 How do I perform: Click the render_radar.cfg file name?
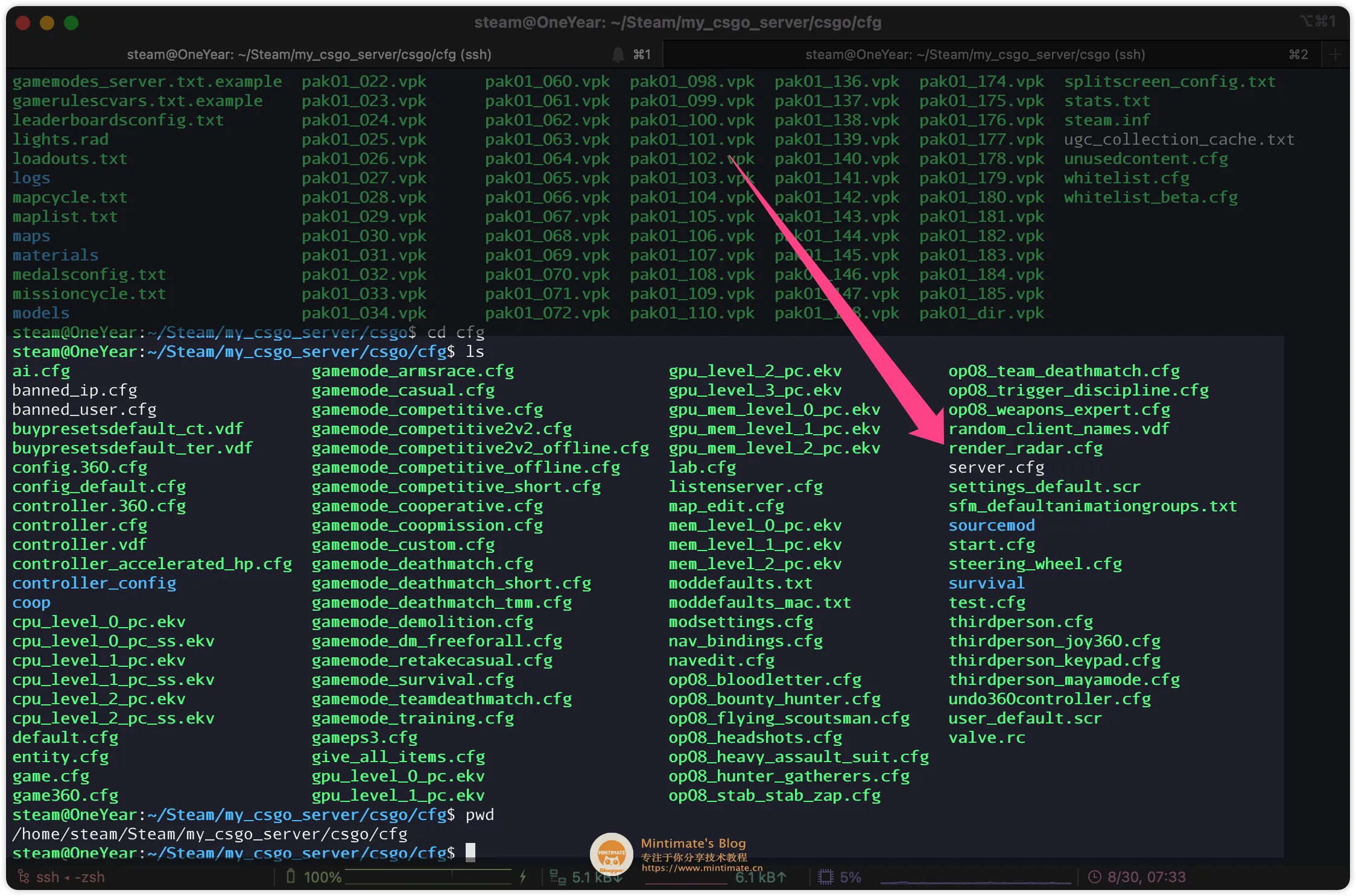1025,448
